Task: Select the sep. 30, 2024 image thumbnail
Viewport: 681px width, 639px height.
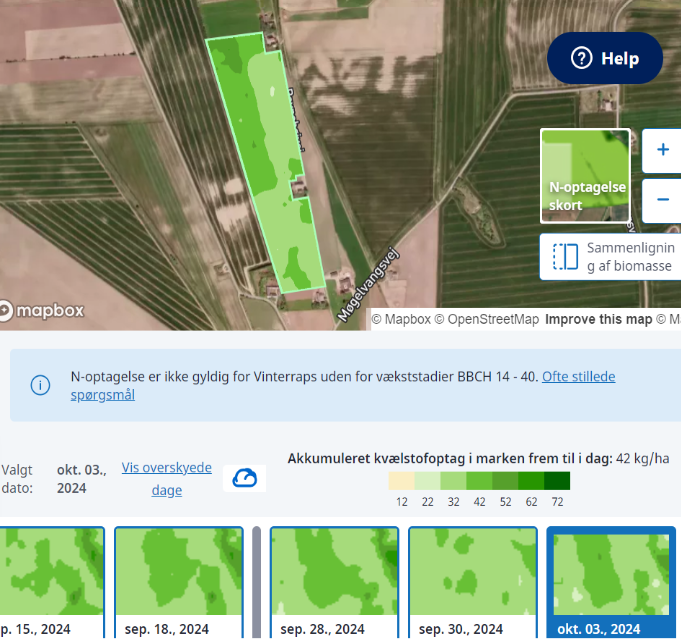Action: (472, 582)
